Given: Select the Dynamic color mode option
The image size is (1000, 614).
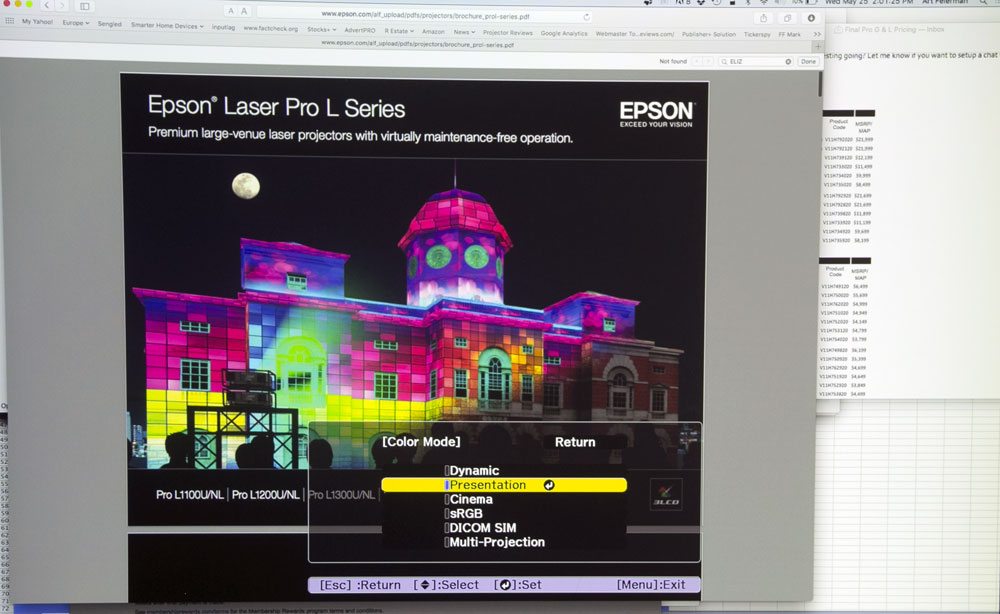Looking at the screenshot, I should coord(474,470).
